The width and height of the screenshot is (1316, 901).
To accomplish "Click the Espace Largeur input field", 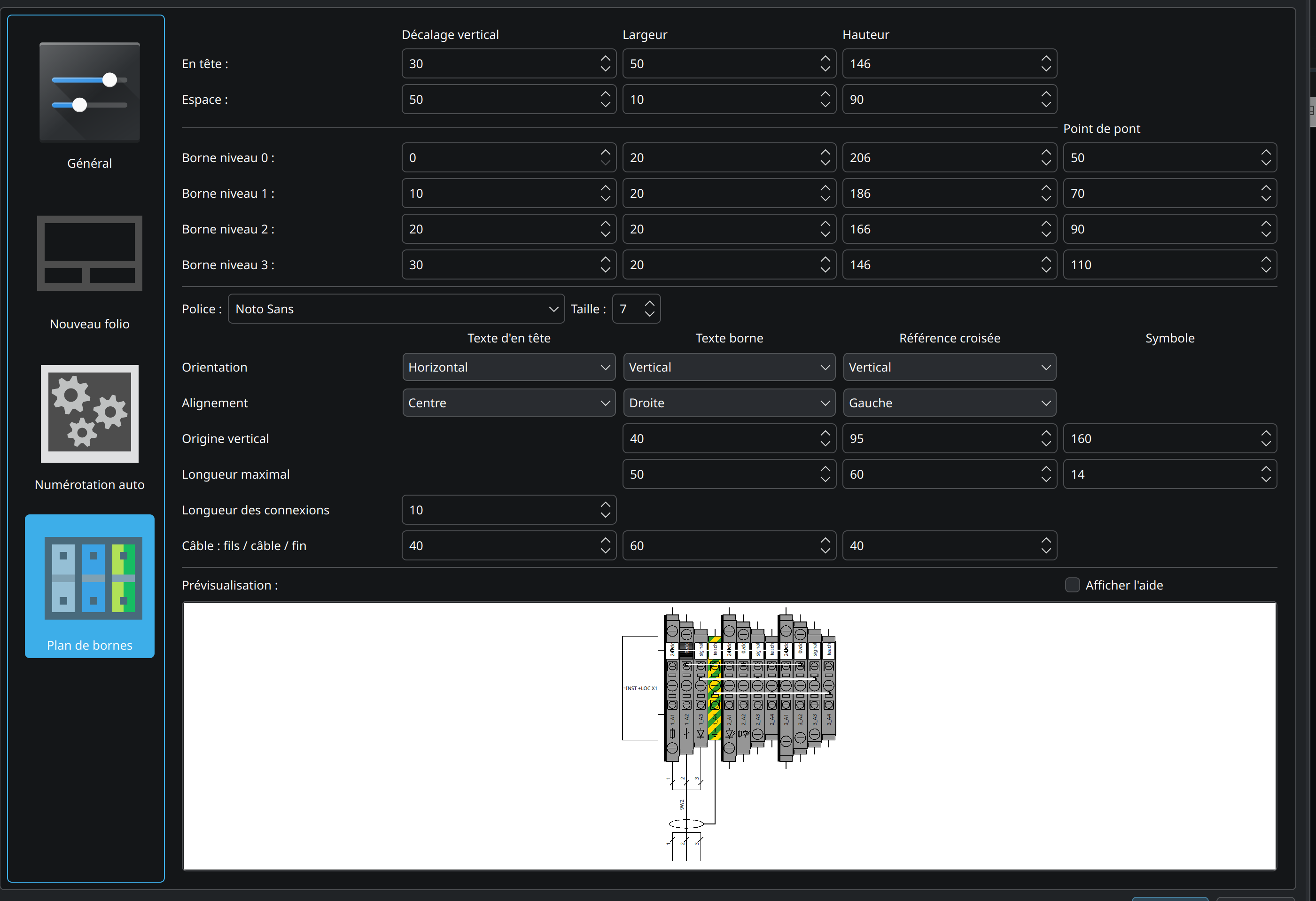I will [729, 99].
